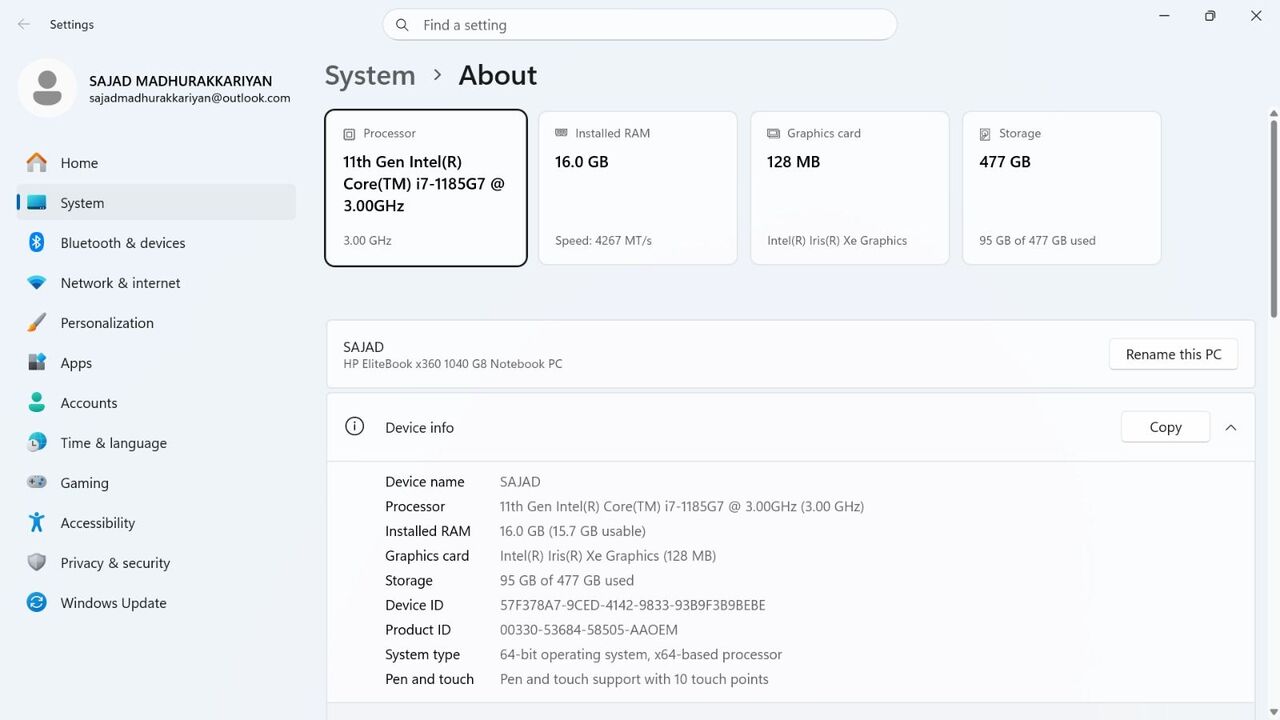Minimize the Settings window
1280x720 pixels.
[x=1165, y=16]
